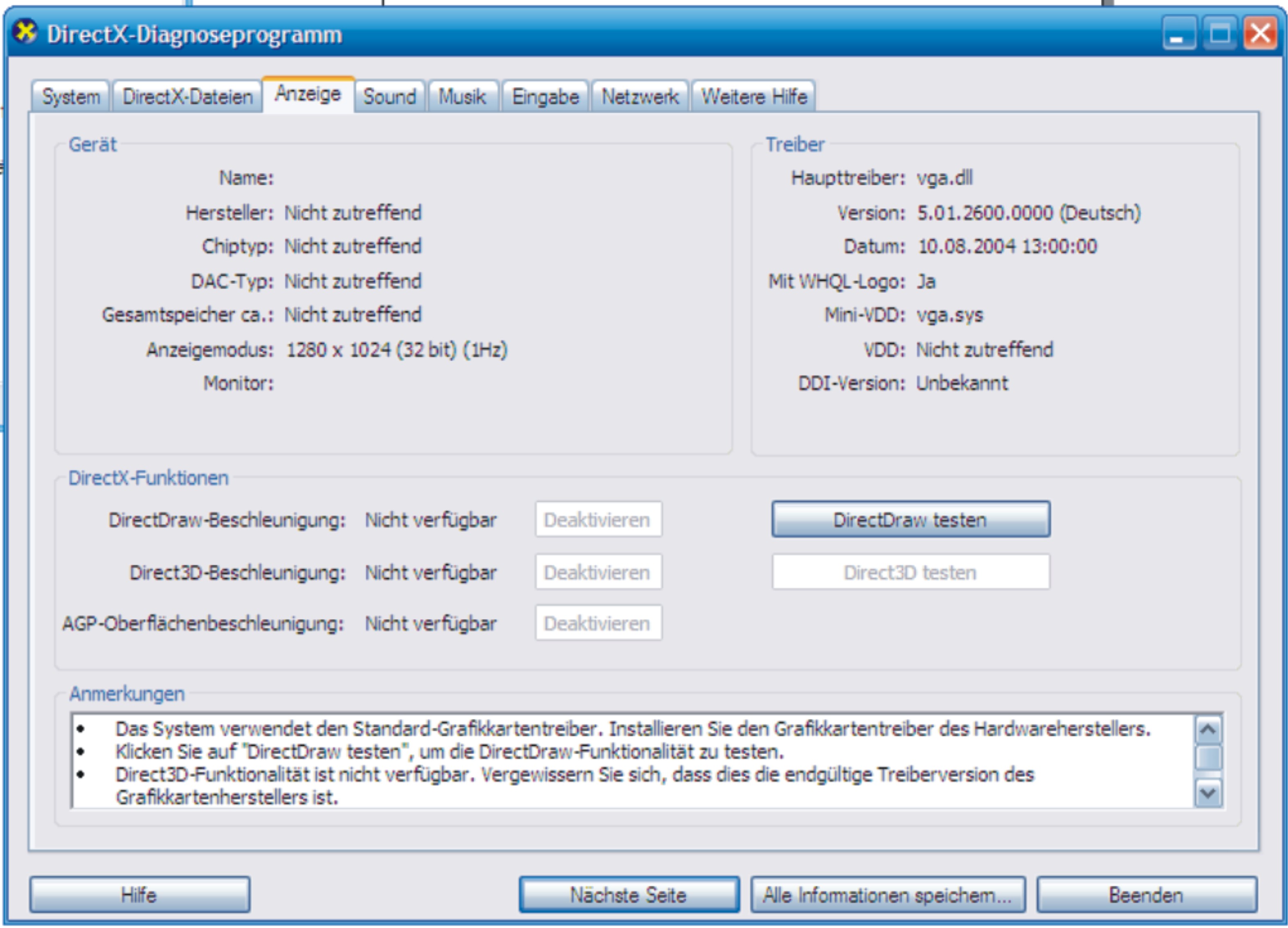Click Direct3D-Beschleunigung status Nicht verfügbar
Image resolution: width=1288 pixels, height=928 pixels.
click(x=430, y=573)
